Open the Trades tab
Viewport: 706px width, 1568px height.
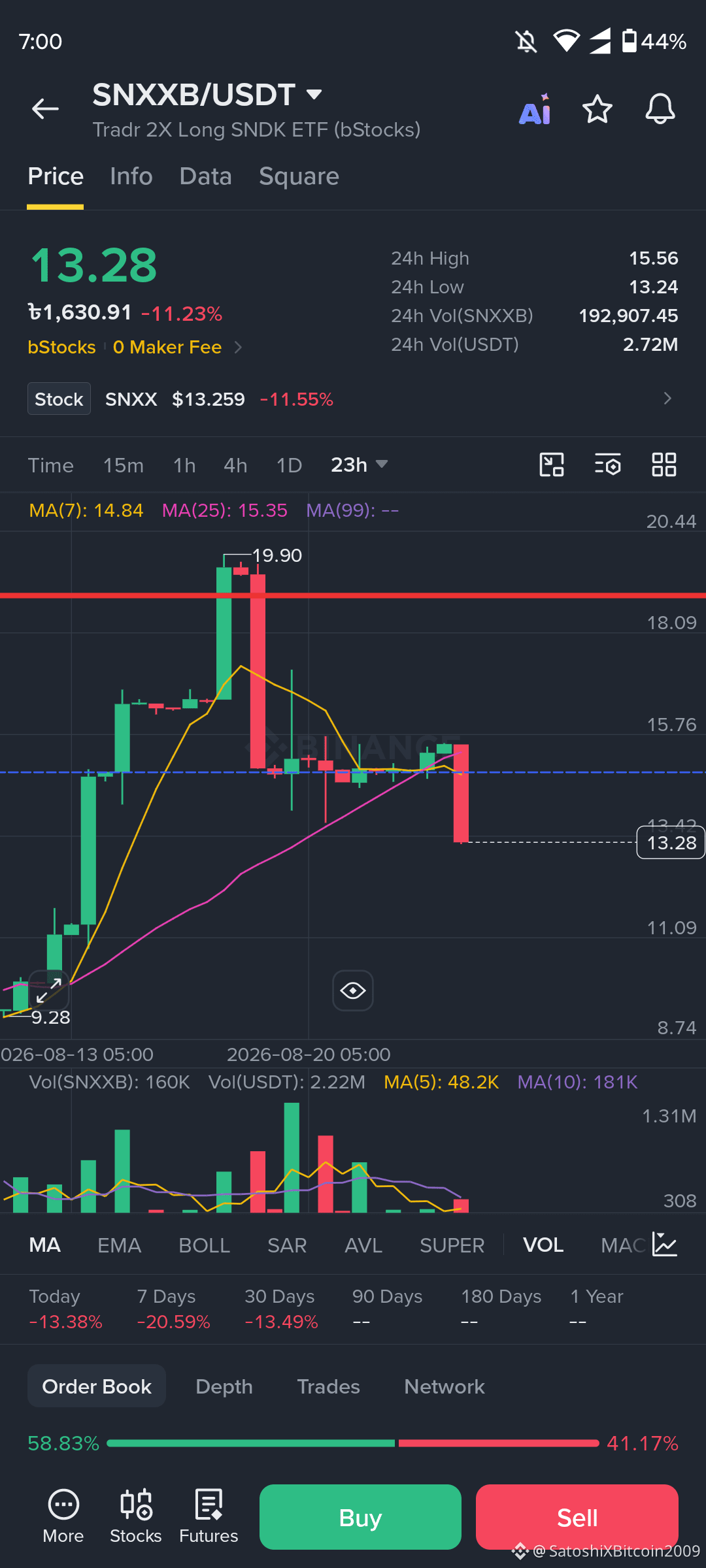click(328, 1386)
